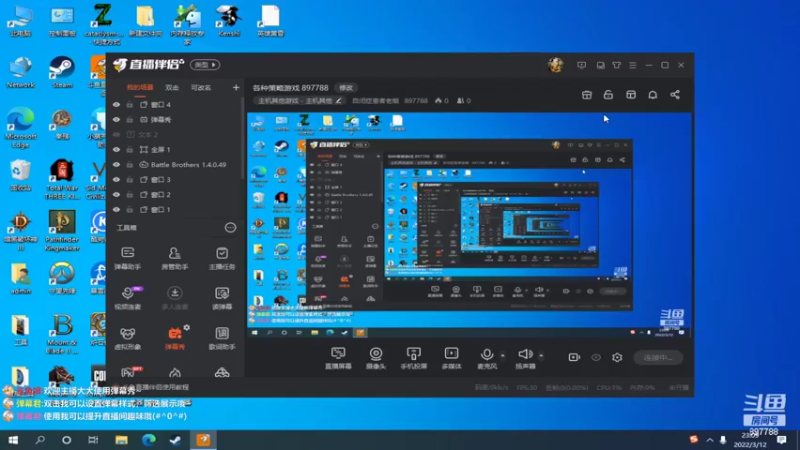
Task: Open the 歌词助手 tool
Action: click(222, 338)
